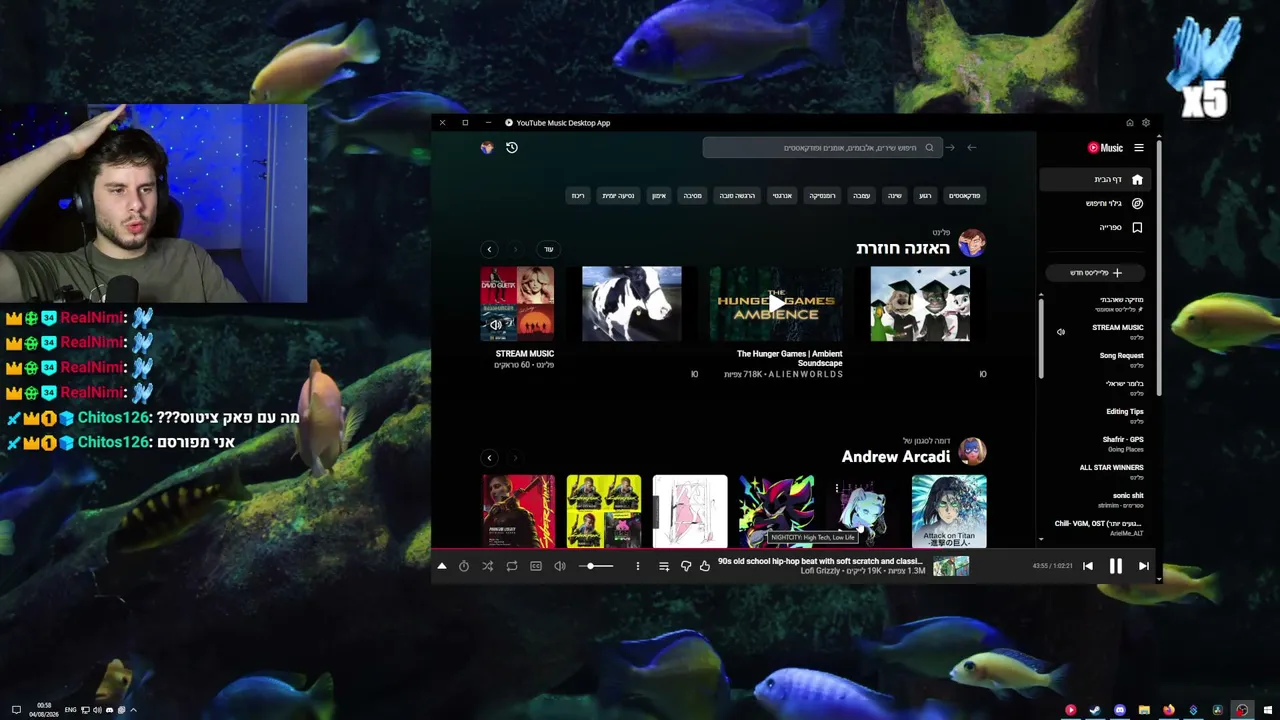
Task: Open the cow video thumbnail
Action: pyautogui.click(x=632, y=304)
